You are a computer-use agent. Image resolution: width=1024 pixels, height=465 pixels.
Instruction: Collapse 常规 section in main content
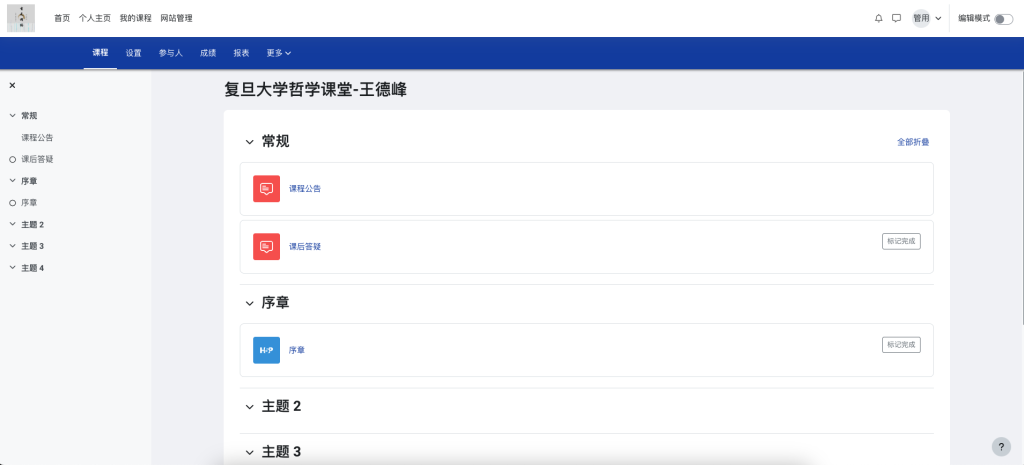[x=249, y=142]
